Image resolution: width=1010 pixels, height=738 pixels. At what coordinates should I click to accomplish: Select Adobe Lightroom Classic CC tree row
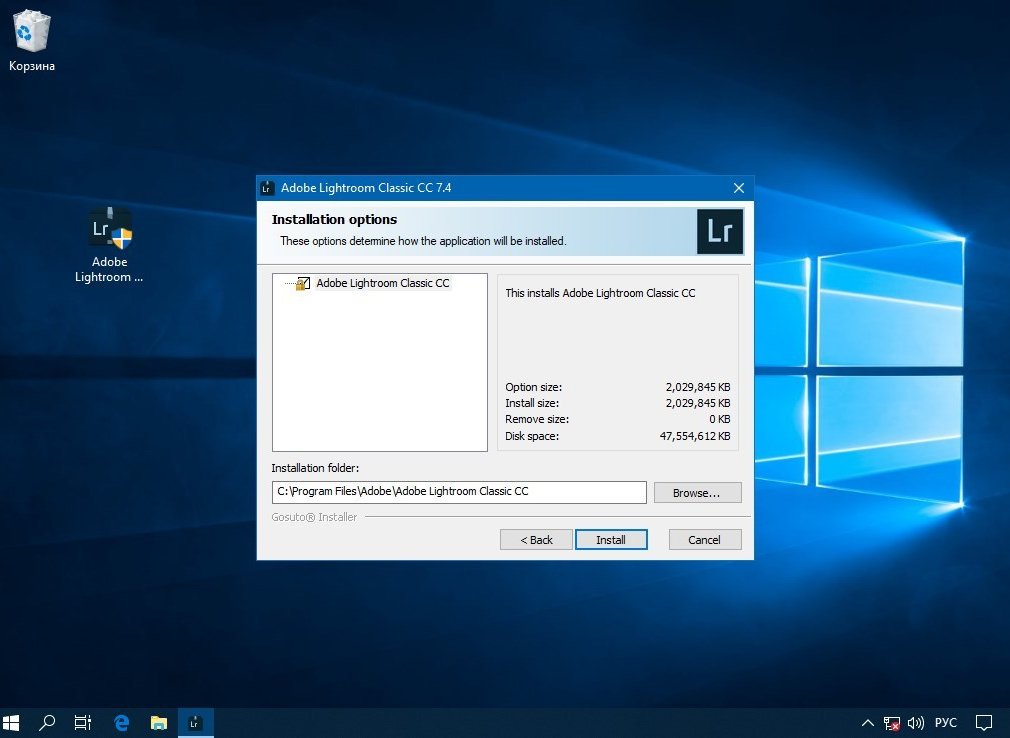[x=383, y=283]
